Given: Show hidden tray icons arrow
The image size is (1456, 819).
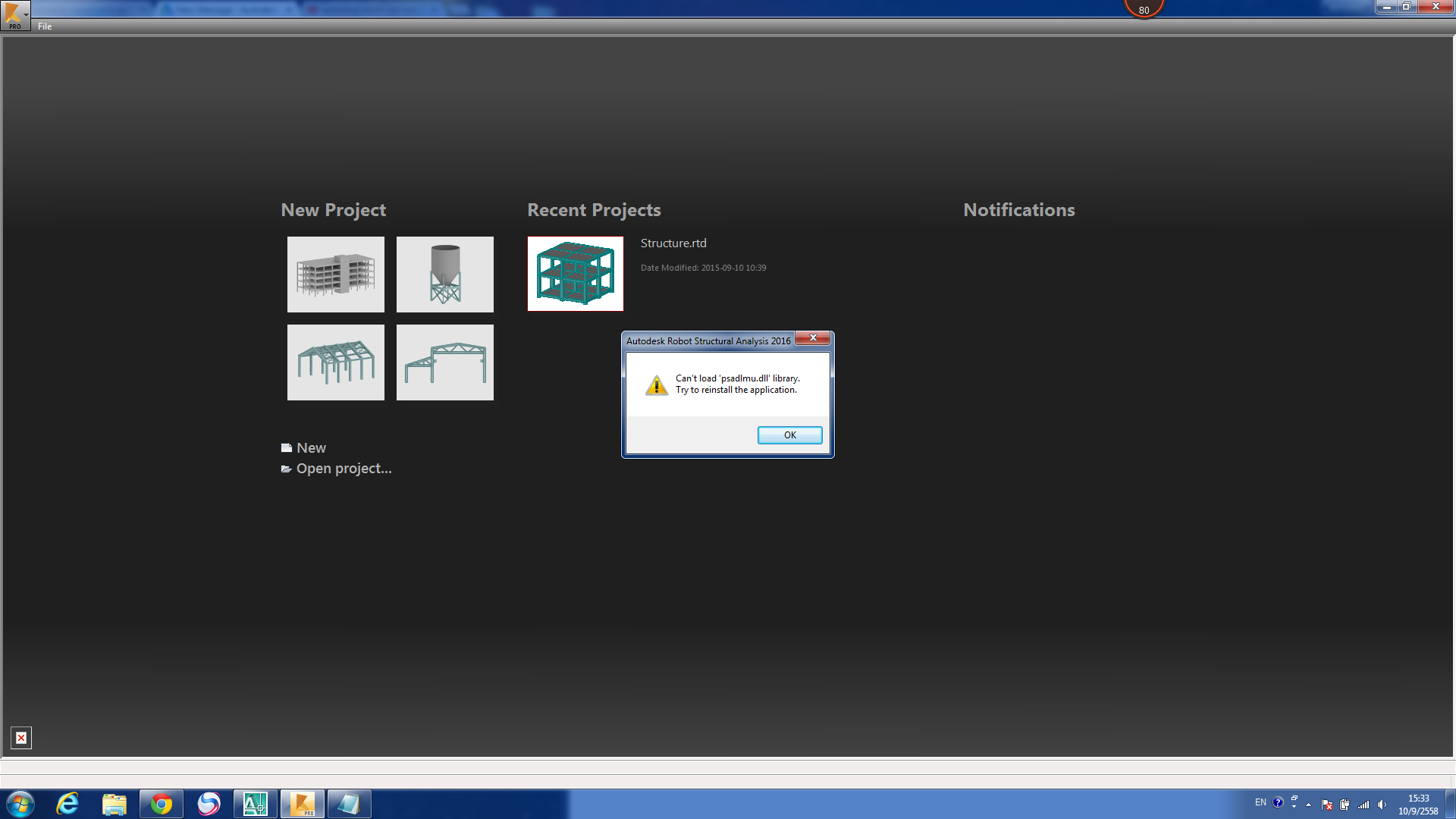Looking at the screenshot, I should pos(1308,805).
